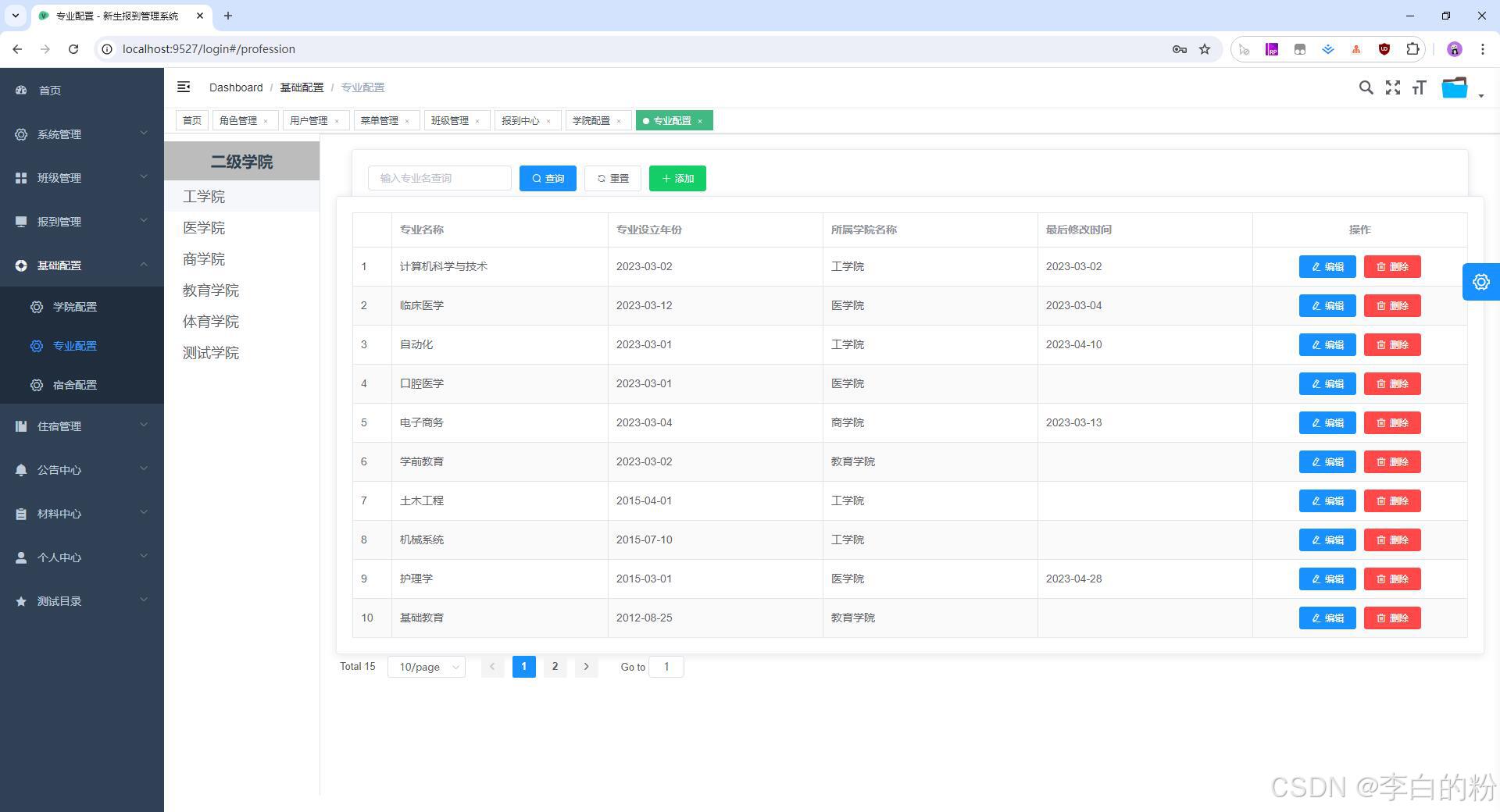Edit the 机械系统 row
The height and width of the screenshot is (812, 1500).
pyautogui.click(x=1327, y=540)
